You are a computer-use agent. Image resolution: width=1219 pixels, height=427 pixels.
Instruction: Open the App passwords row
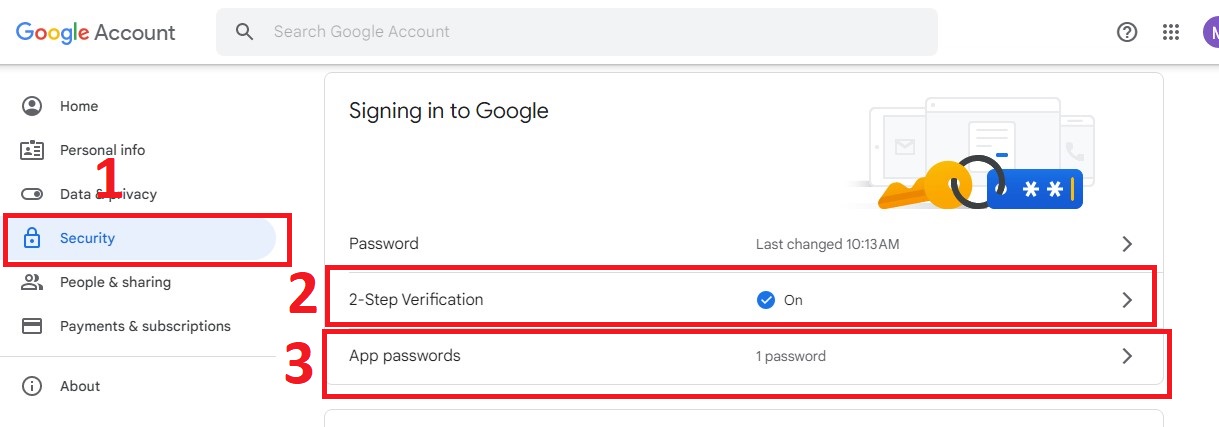[744, 356]
